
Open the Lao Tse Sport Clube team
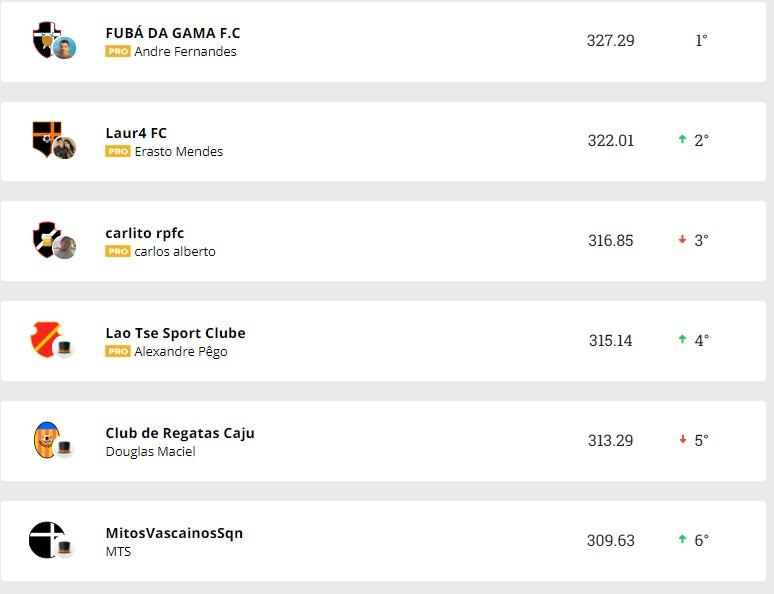(175, 333)
